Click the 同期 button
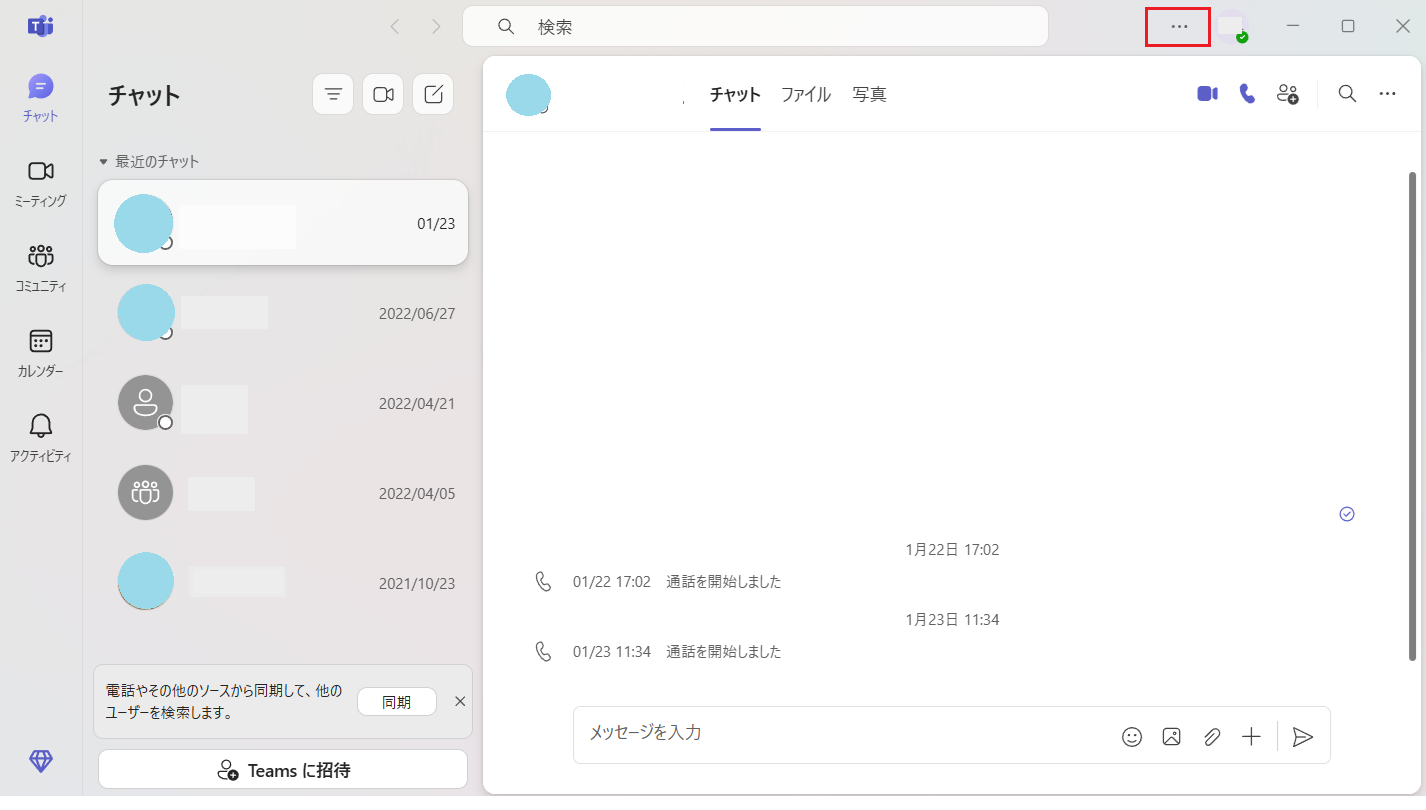This screenshot has width=1426, height=810. pos(396,702)
